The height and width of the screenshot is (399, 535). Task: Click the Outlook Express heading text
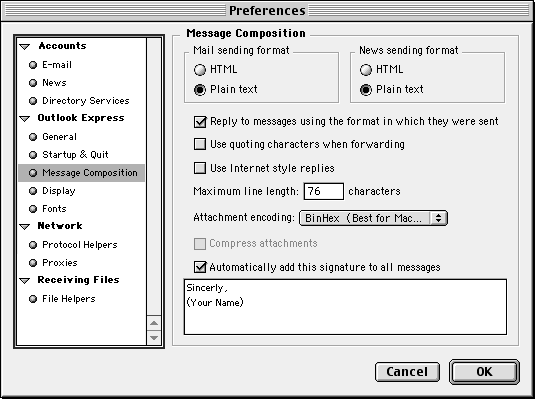point(81,118)
